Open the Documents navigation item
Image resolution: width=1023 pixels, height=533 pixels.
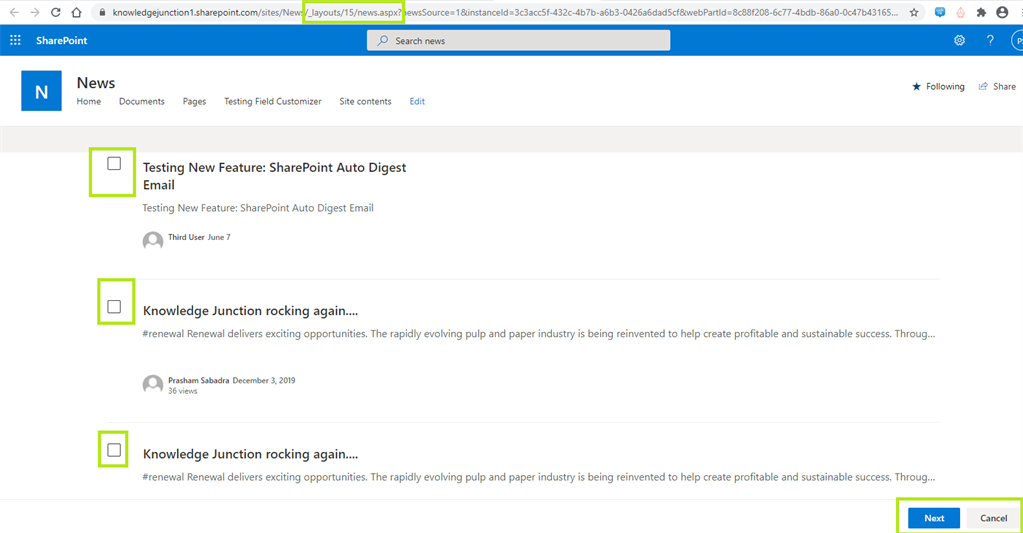coord(142,101)
